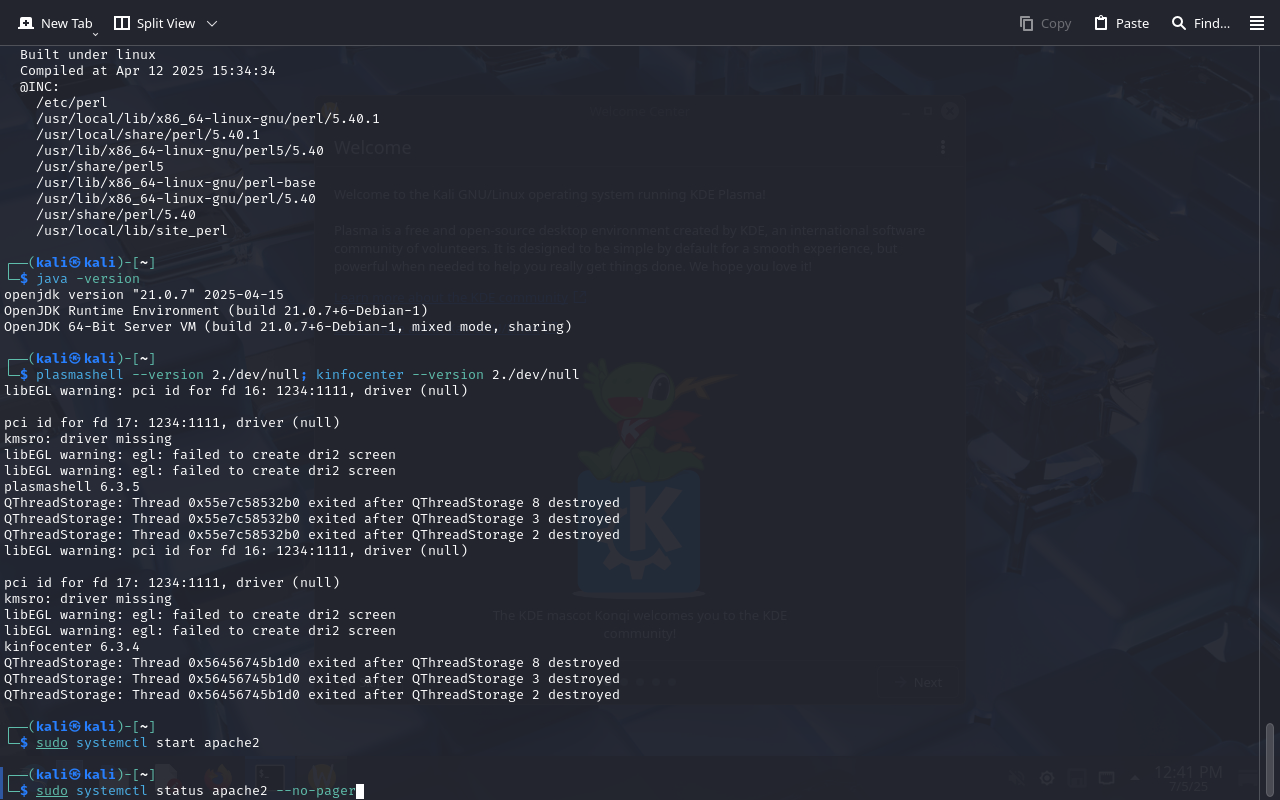Click the '/usr/share/perl/5.40' path
The image size is (1280, 800).
point(116,214)
